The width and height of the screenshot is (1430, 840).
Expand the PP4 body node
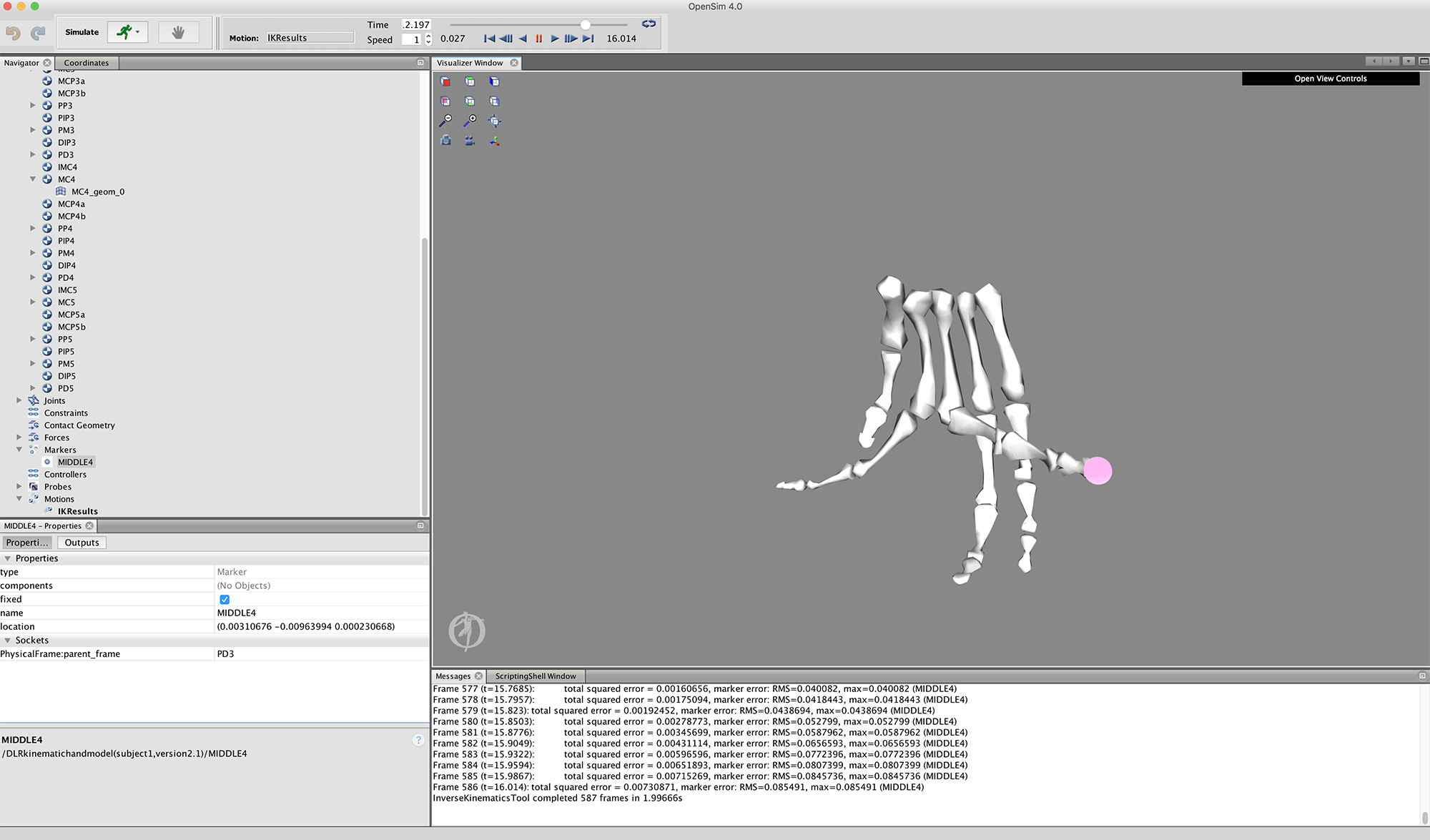[33, 229]
